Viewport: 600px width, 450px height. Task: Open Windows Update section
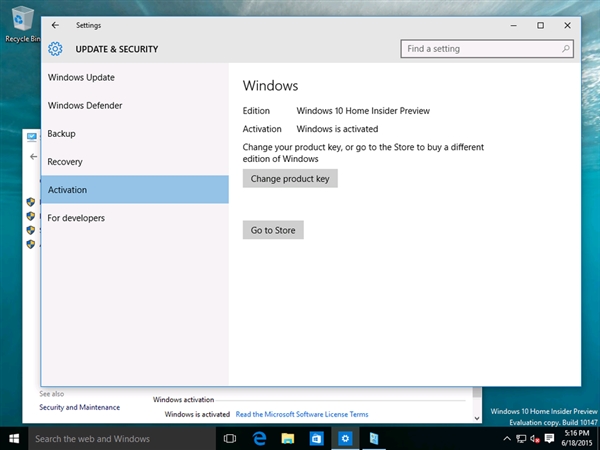[x=135, y=77]
